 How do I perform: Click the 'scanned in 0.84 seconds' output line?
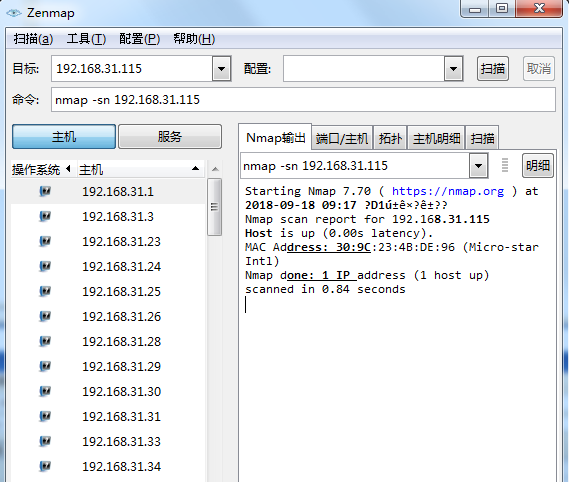tap(325, 289)
